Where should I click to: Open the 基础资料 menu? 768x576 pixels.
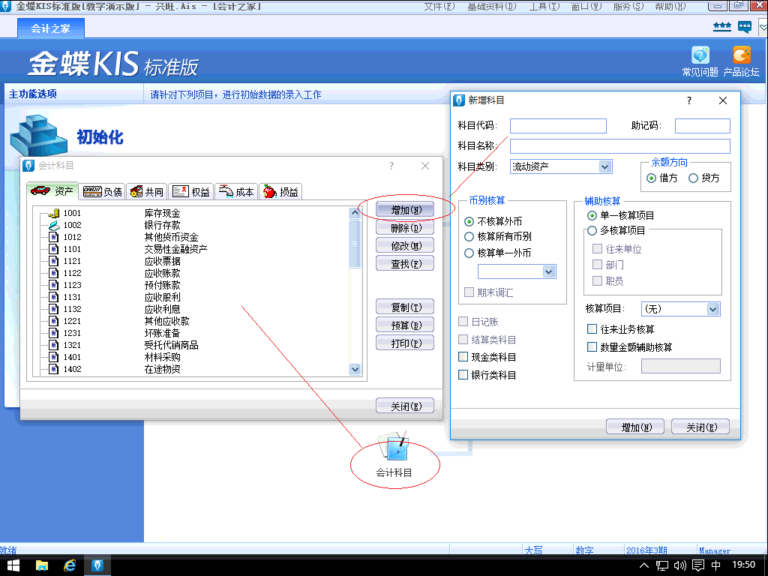[x=488, y=6]
